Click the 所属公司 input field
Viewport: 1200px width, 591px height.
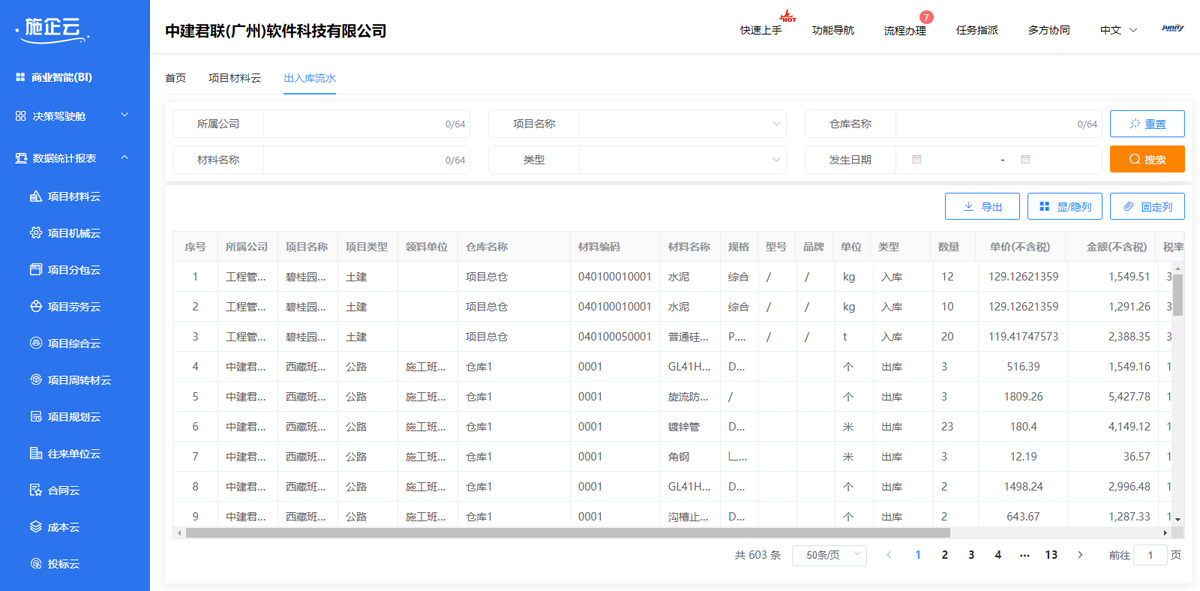click(x=366, y=124)
